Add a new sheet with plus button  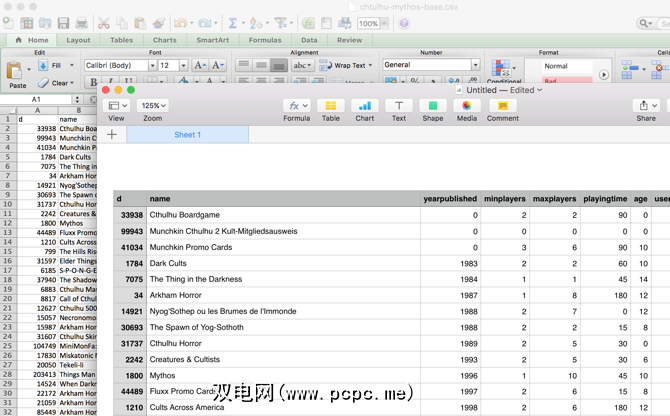point(112,135)
